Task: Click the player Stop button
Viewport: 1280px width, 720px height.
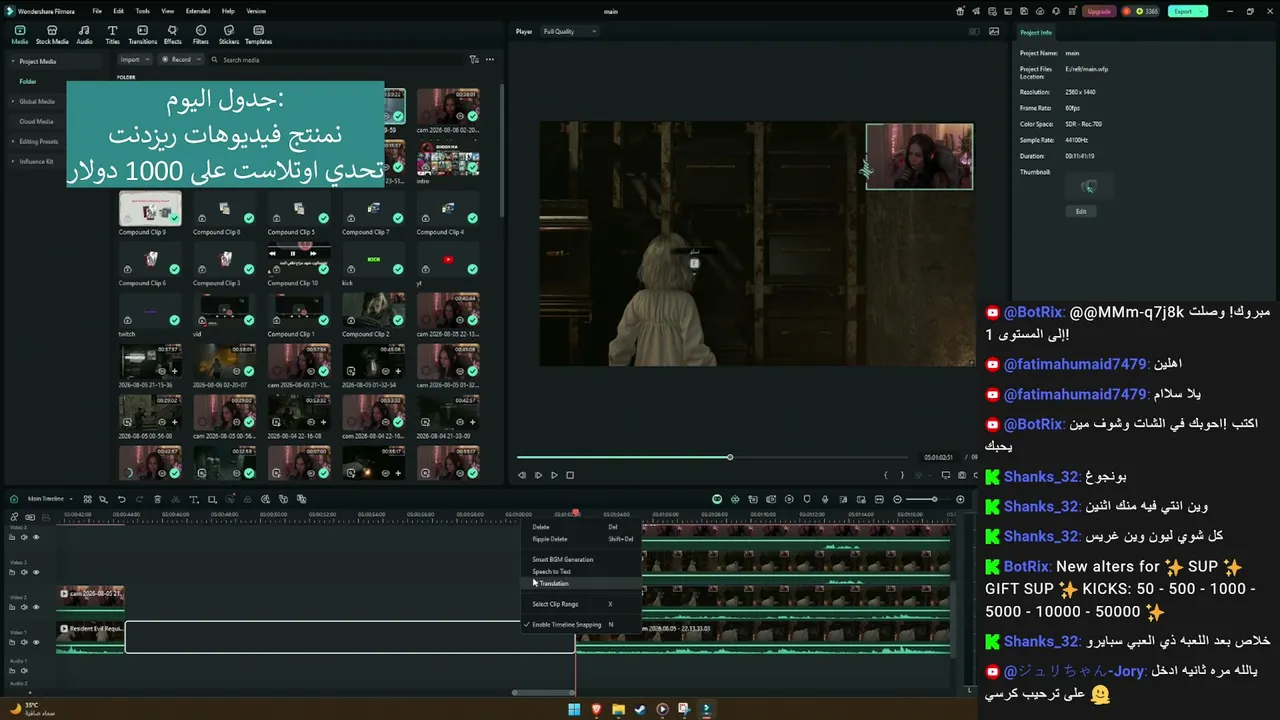Action: (x=570, y=475)
